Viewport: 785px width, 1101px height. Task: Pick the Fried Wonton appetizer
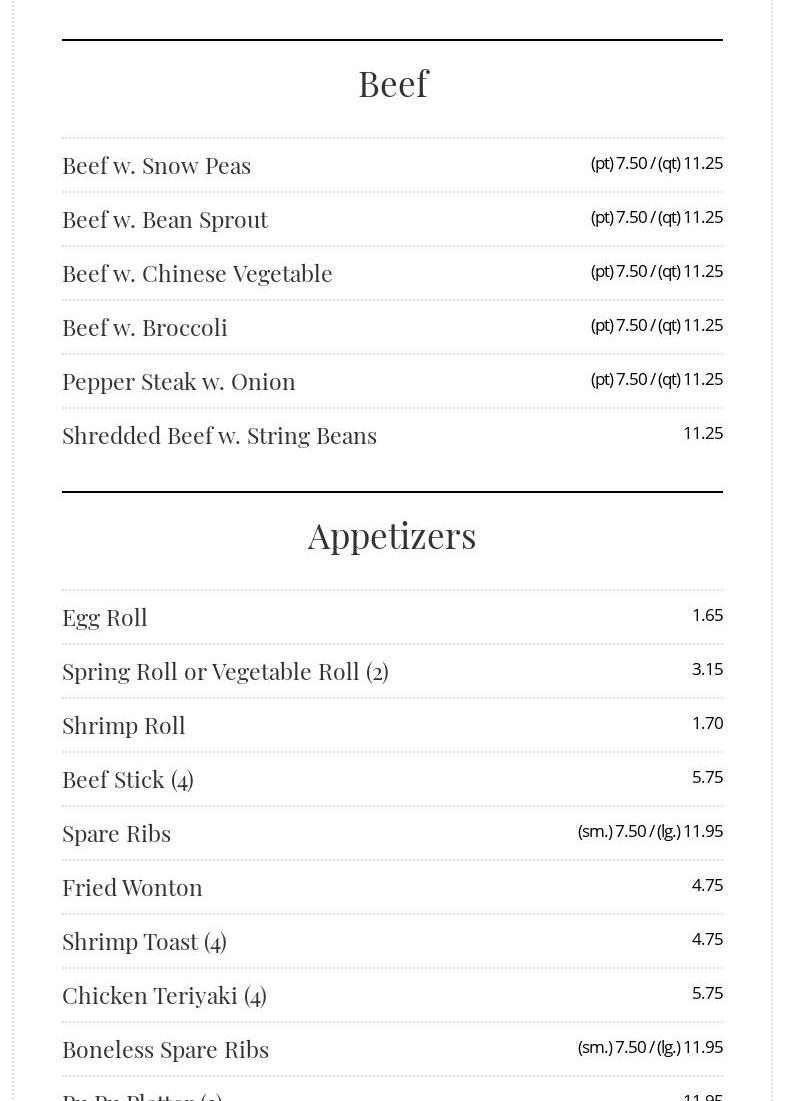pyautogui.click(x=132, y=887)
